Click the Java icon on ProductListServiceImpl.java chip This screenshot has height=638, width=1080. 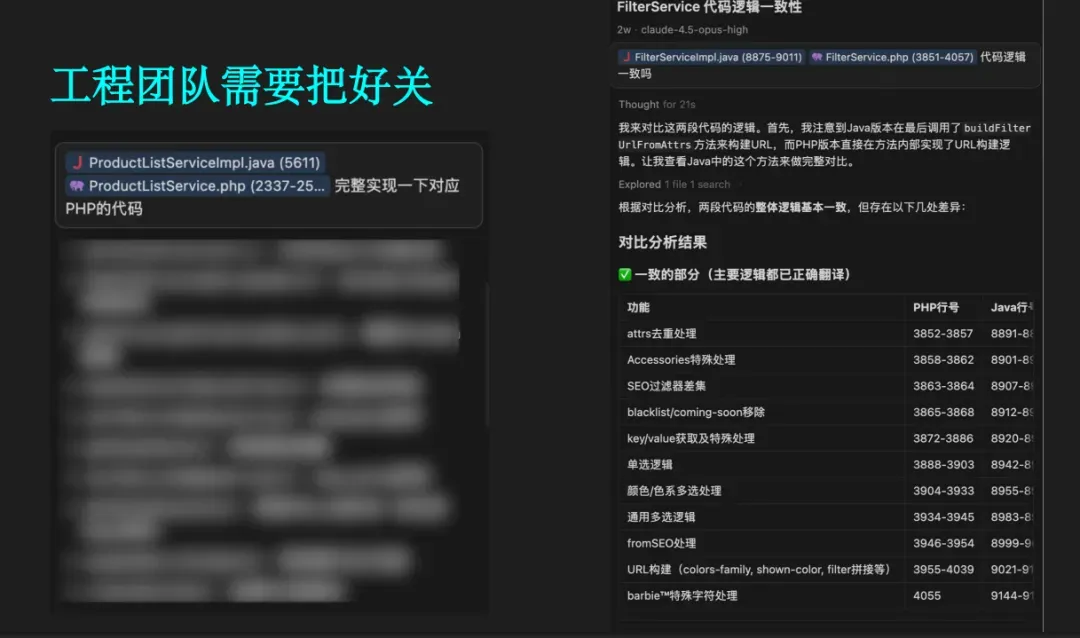click(77, 163)
